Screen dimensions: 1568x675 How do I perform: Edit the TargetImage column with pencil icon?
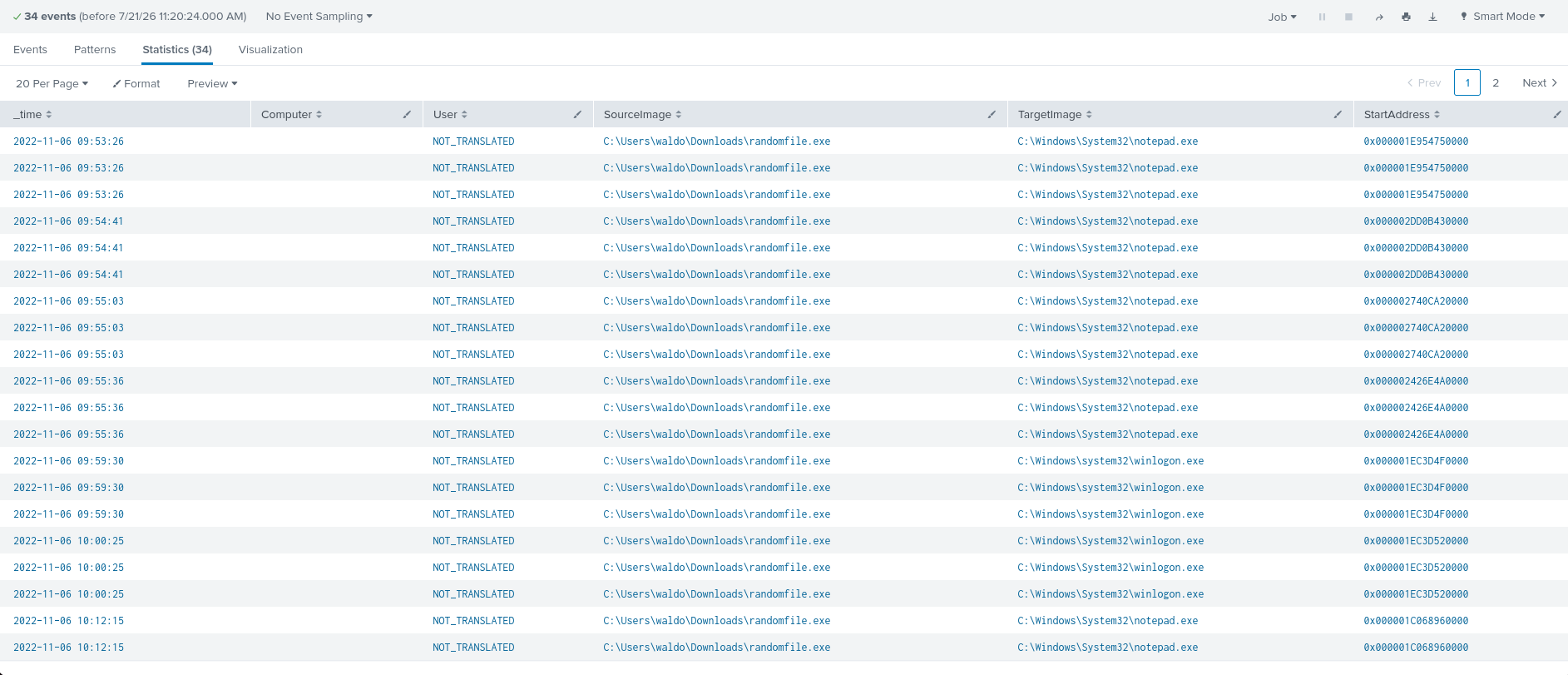coord(1338,114)
